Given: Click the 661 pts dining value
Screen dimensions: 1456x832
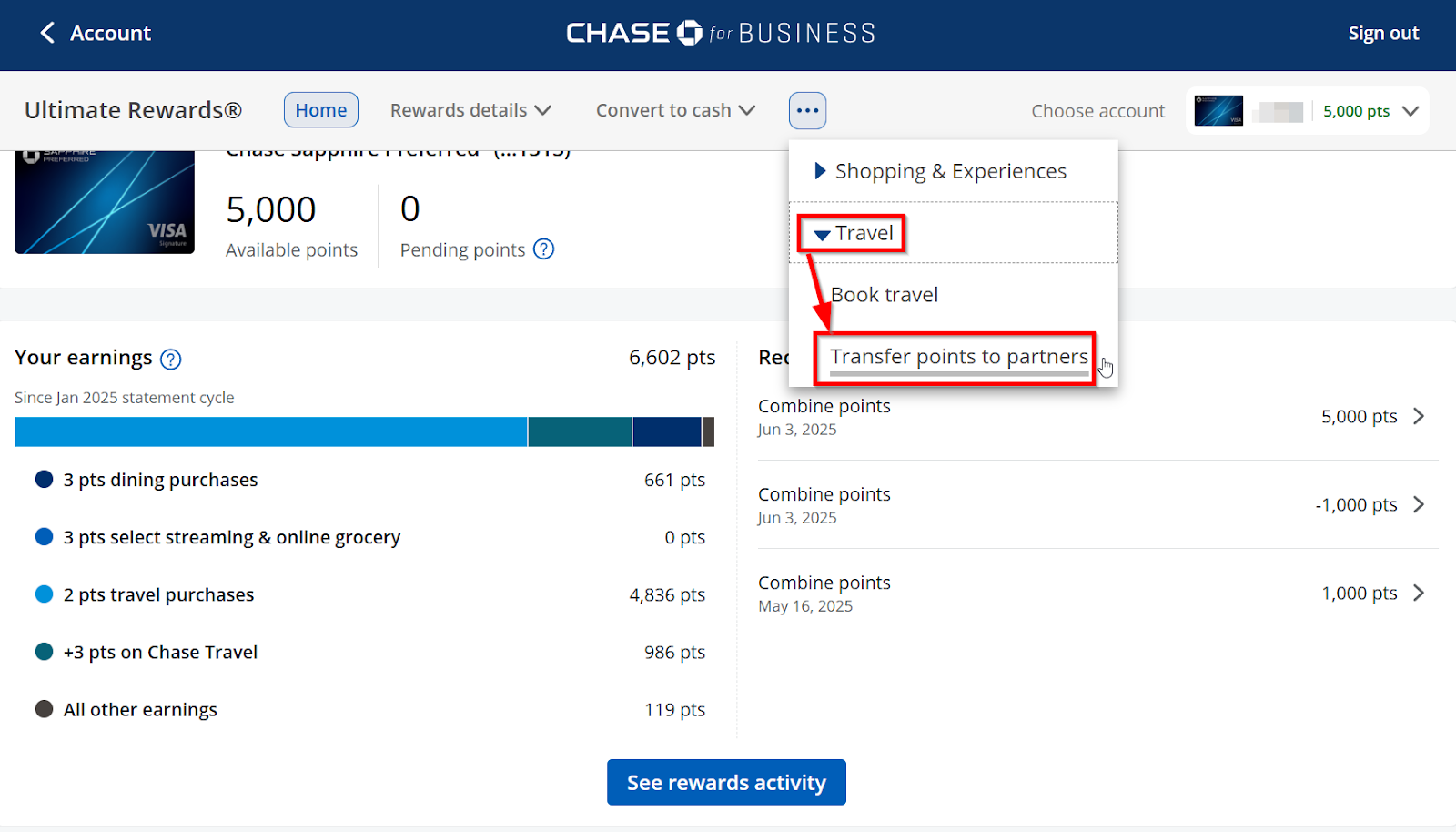Looking at the screenshot, I should (x=674, y=480).
